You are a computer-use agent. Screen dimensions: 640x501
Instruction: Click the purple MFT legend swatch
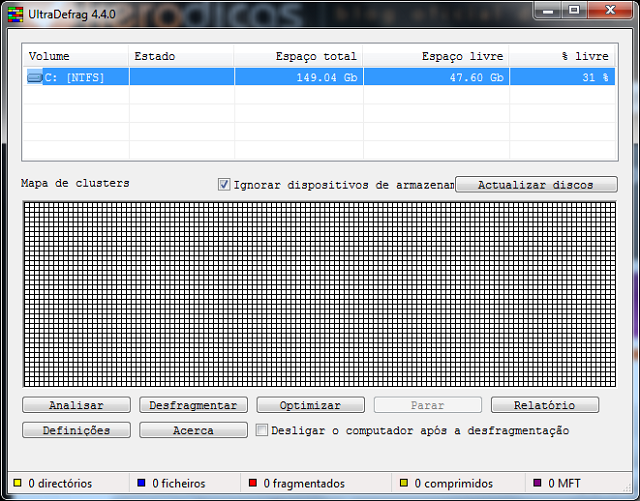pyautogui.click(x=538, y=483)
